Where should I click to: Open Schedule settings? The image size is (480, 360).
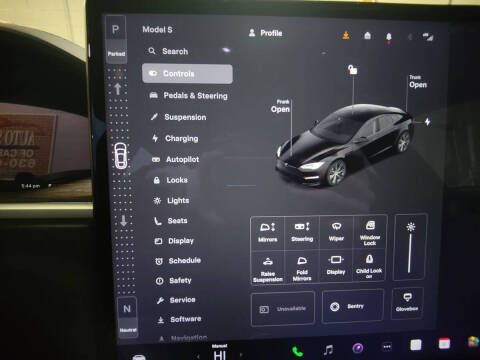coord(178,261)
